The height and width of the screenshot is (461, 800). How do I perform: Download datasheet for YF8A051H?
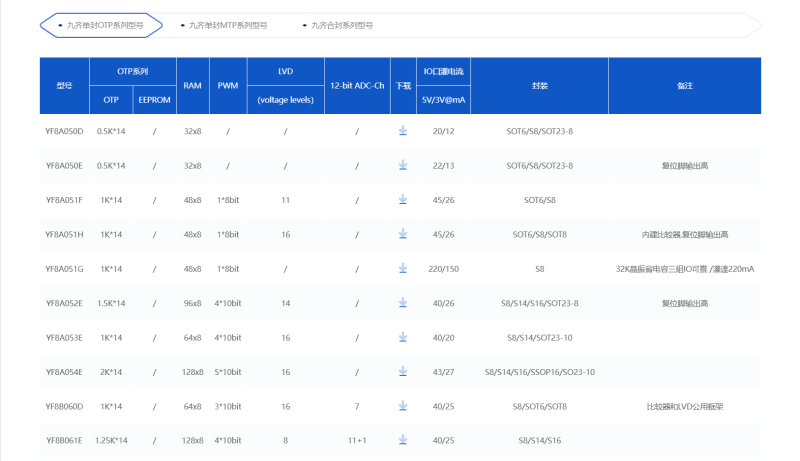coord(403,234)
